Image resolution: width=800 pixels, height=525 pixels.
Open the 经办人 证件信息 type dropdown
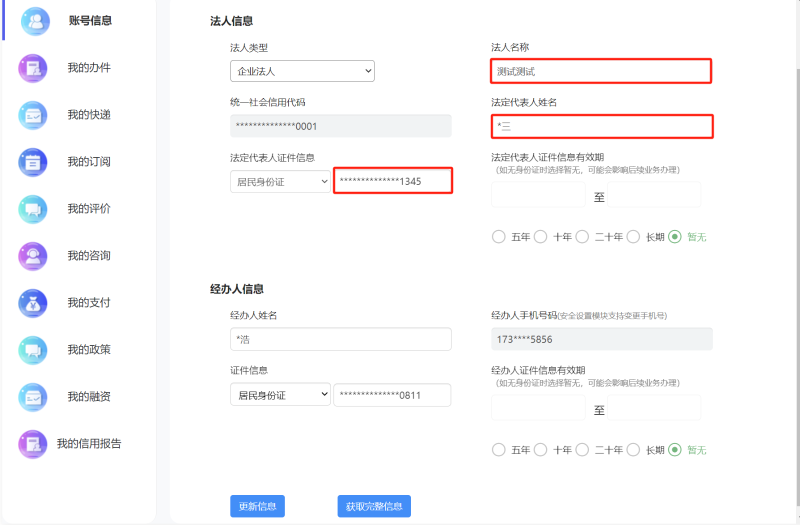[x=280, y=395]
